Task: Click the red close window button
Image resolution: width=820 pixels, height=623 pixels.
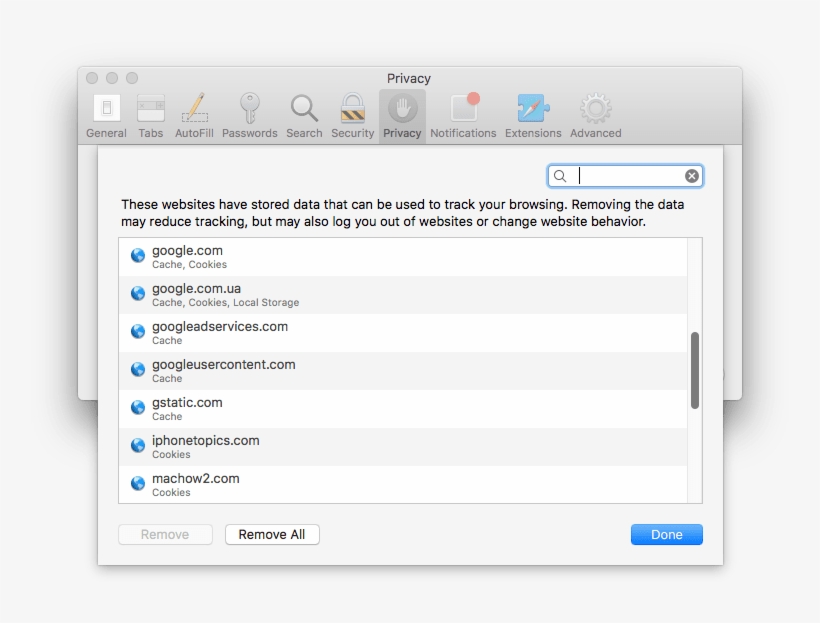Action: tap(92, 78)
